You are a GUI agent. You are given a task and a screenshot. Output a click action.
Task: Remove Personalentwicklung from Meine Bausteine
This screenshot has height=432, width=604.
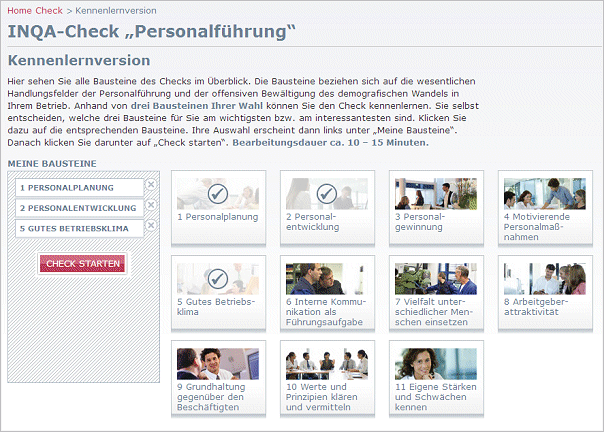click(151, 205)
